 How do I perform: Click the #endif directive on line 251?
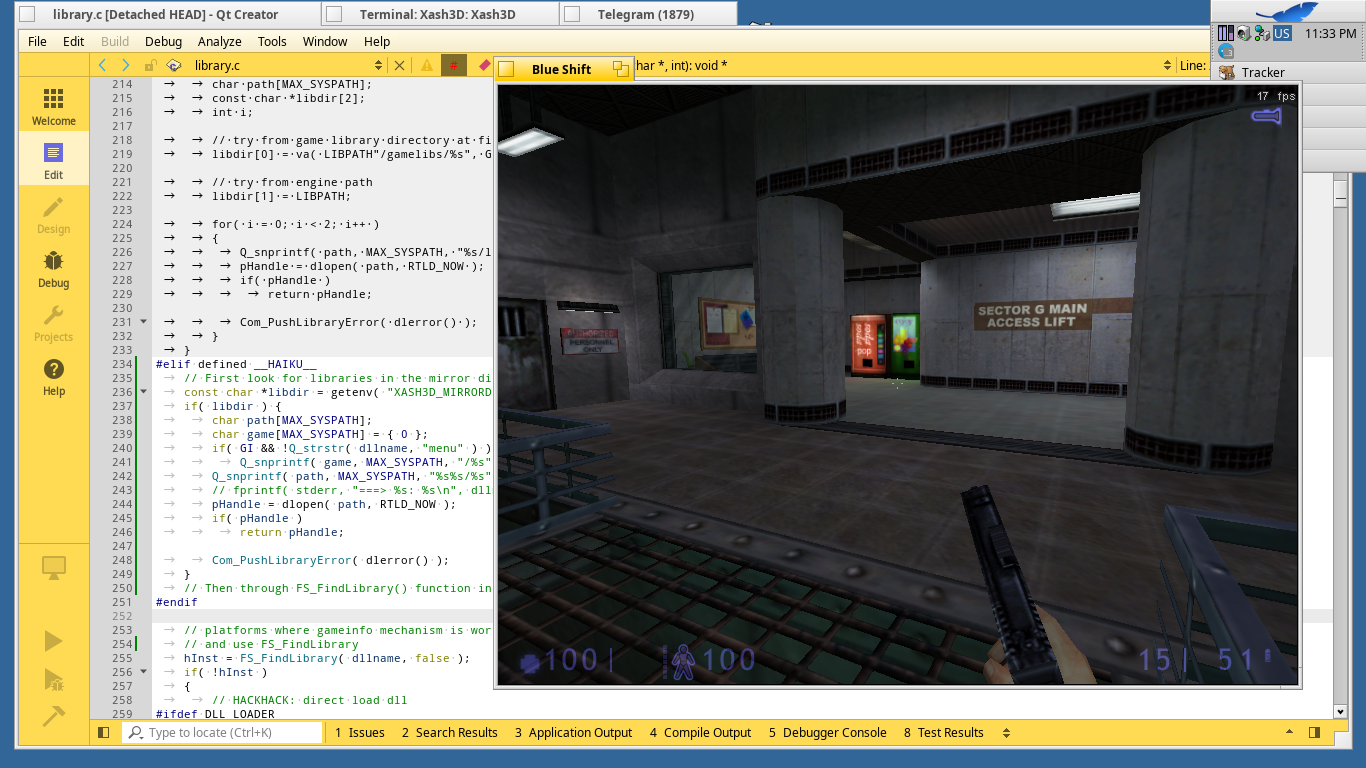pyautogui.click(x=177, y=602)
